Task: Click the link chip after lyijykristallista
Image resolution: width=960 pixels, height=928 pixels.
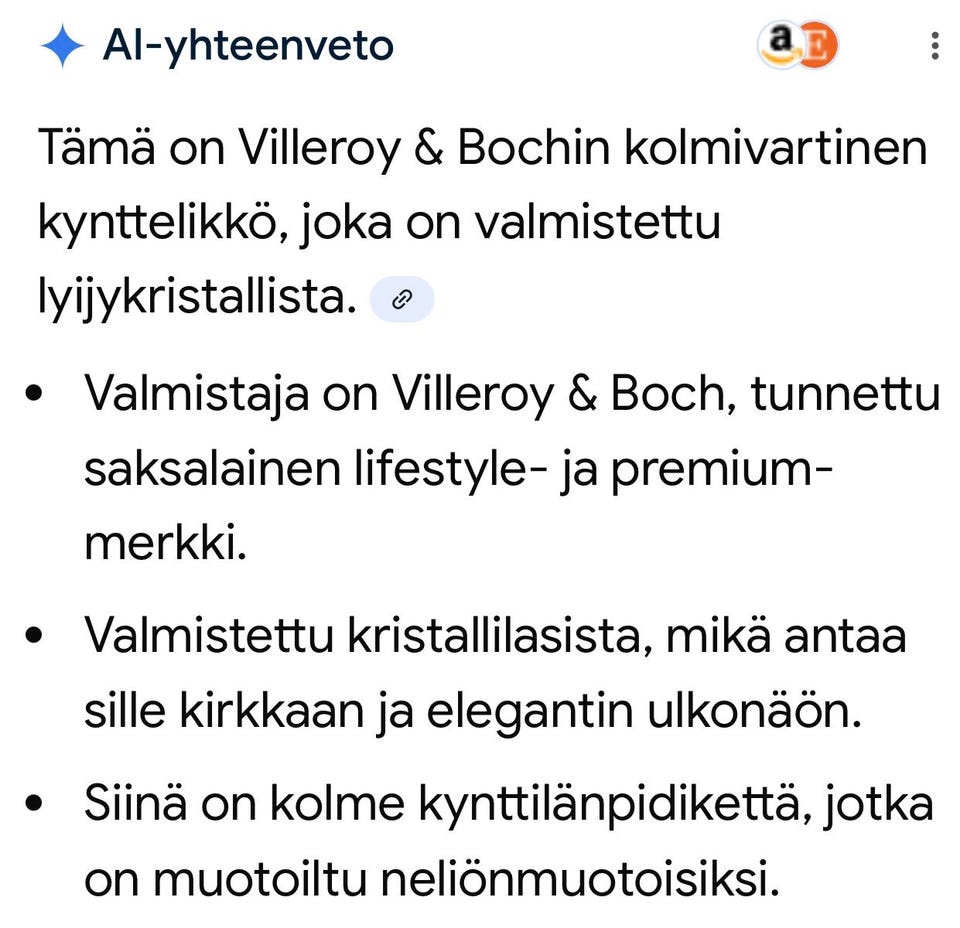Action: (x=402, y=298)
